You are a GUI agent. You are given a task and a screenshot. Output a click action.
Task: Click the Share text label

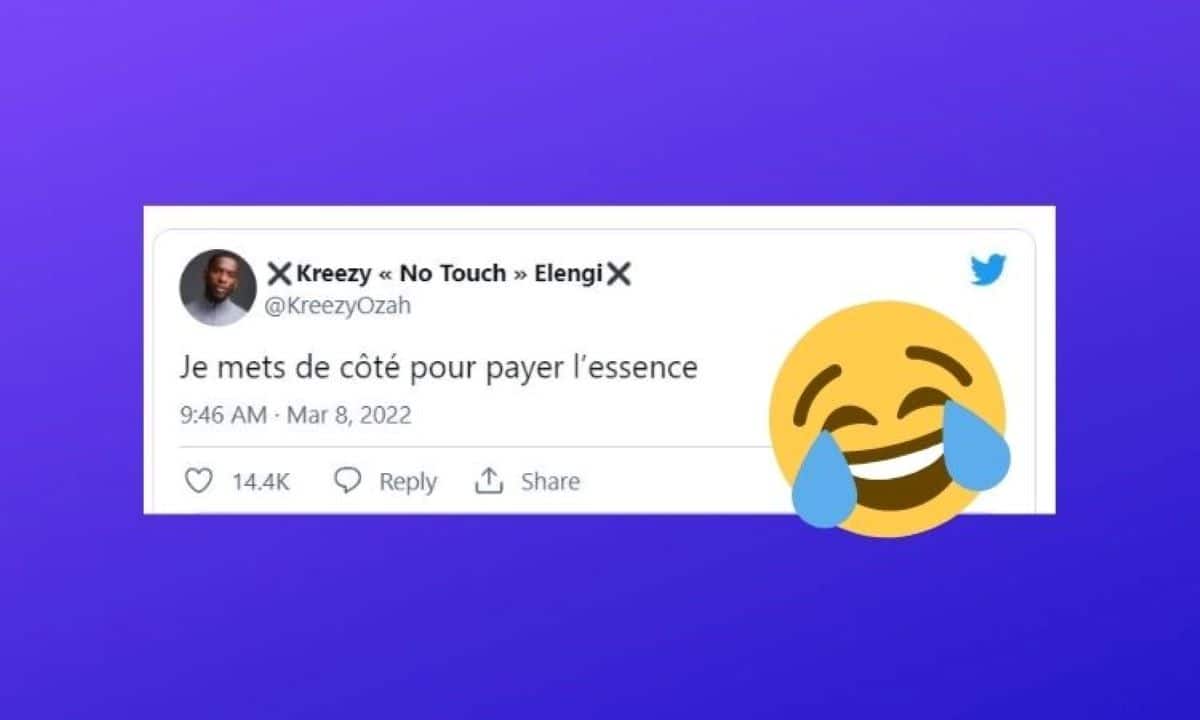[x=550, y=482]
